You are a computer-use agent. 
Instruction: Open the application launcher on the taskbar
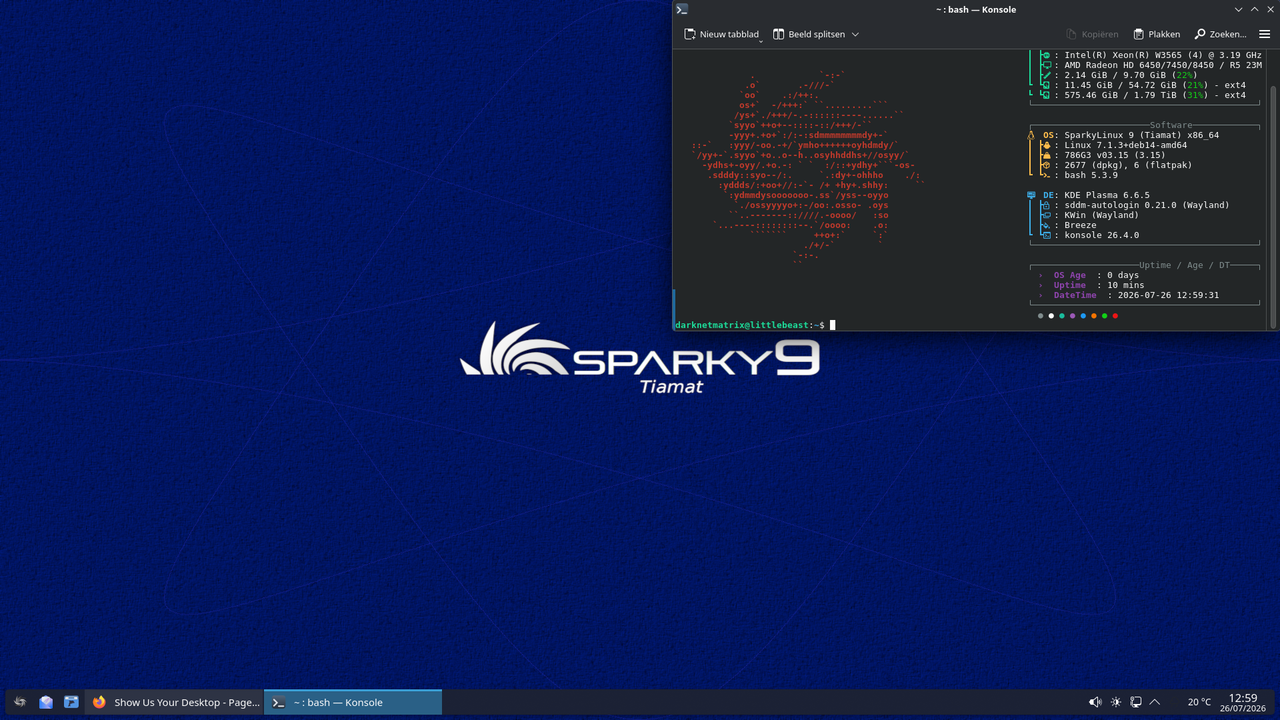tap(19, 702)
